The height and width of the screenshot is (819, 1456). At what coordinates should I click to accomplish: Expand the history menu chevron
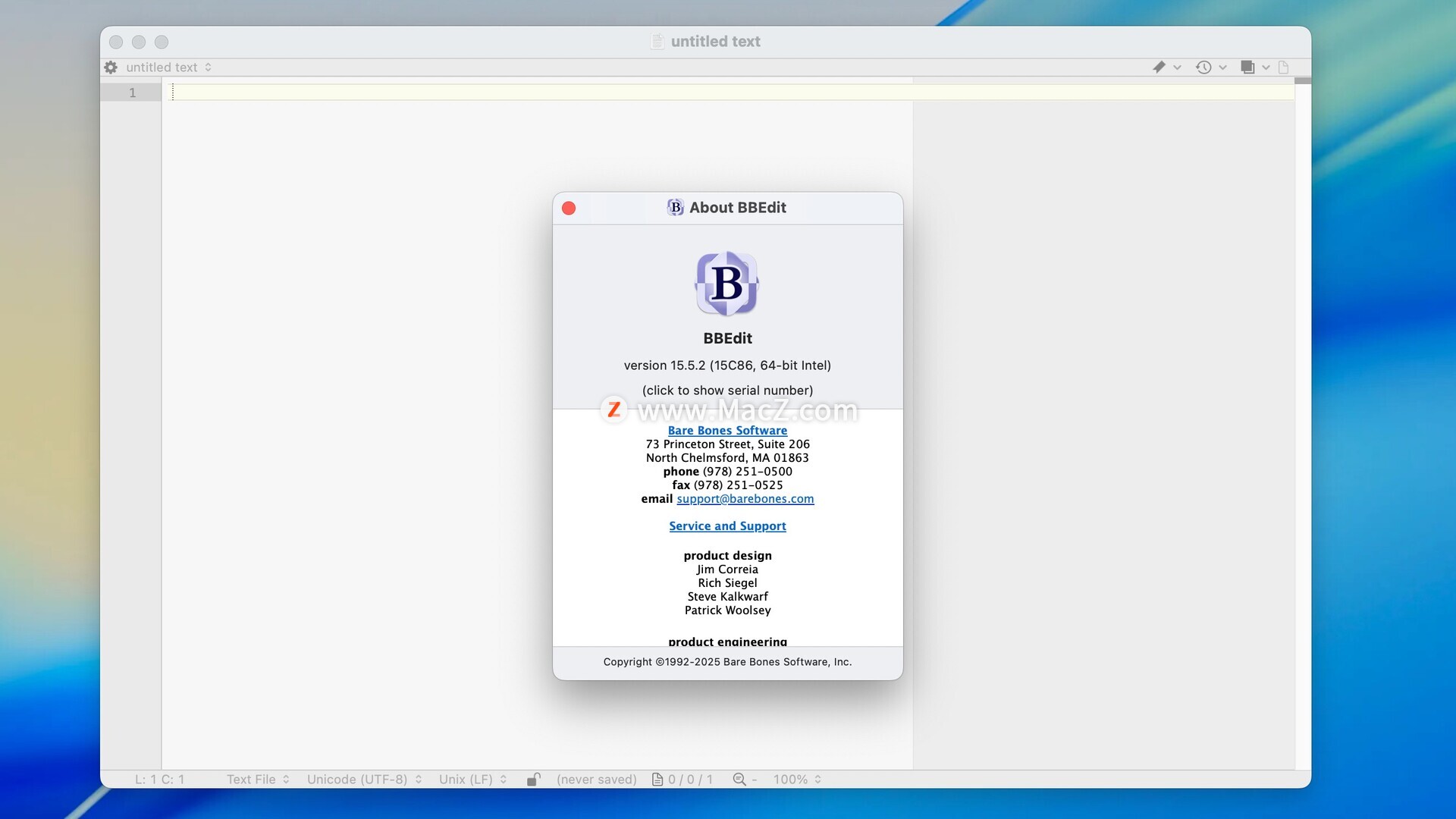point(1222,67)
